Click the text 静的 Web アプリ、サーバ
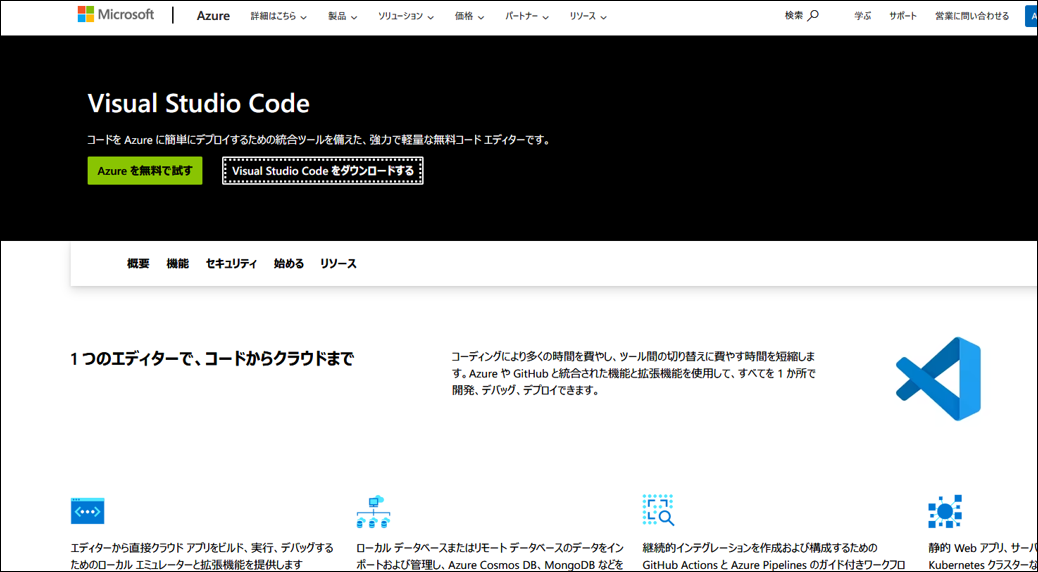Viewport: 1038px width, 572px height. [x=983, y=556]
